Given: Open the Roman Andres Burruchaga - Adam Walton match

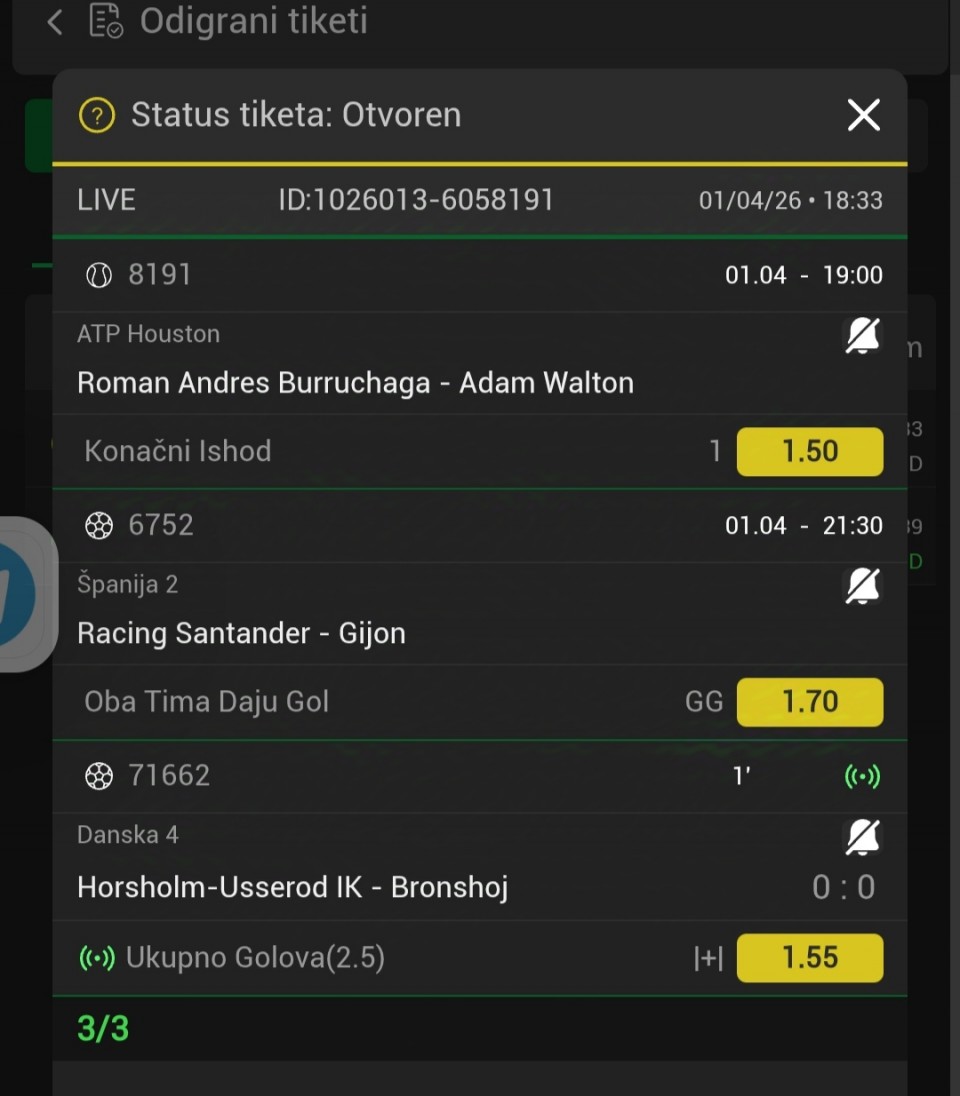Looking at the screenshot, I should tap(355, 383).
